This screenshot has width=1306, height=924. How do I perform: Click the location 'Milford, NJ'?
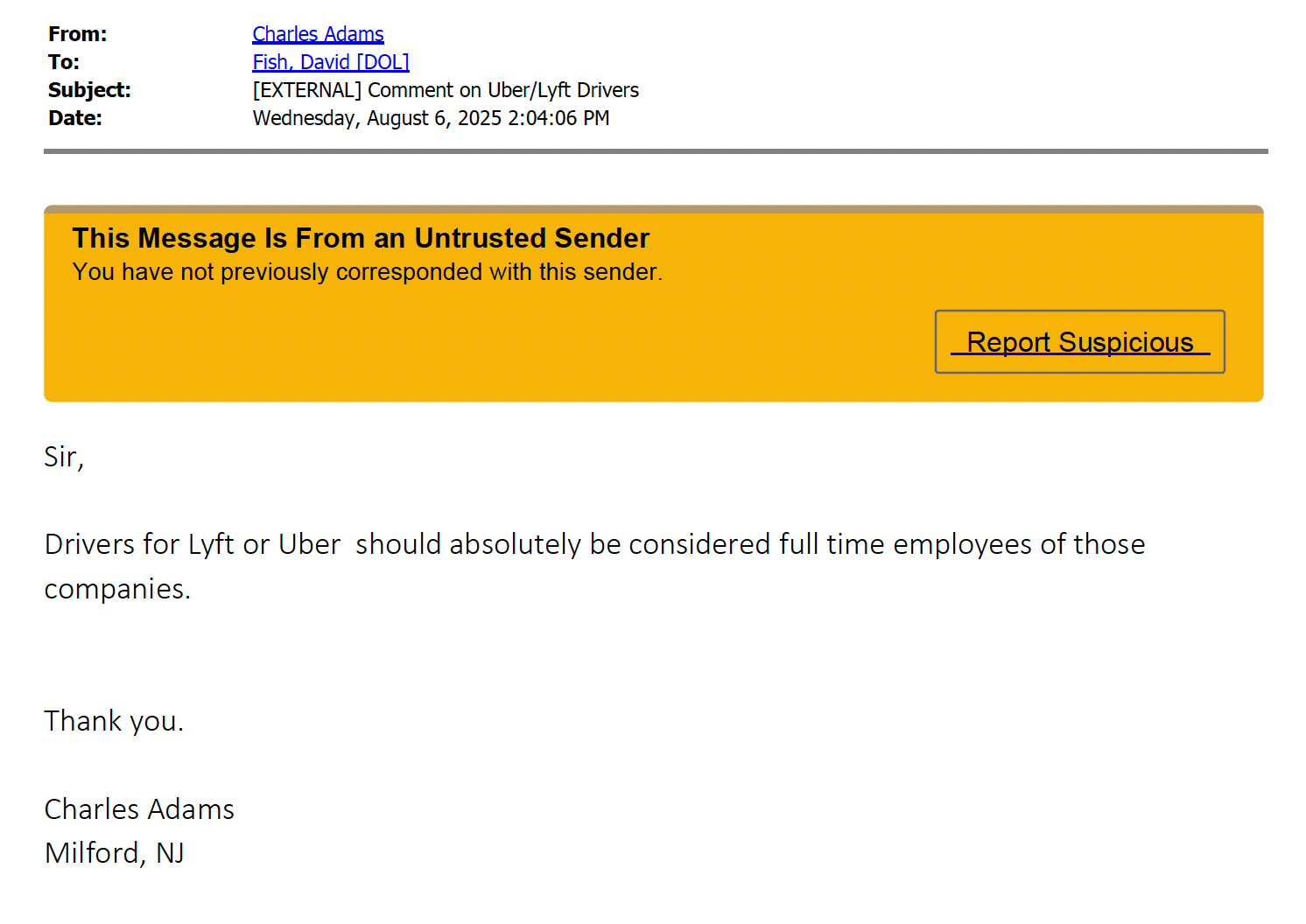click(x=115, y=853)
